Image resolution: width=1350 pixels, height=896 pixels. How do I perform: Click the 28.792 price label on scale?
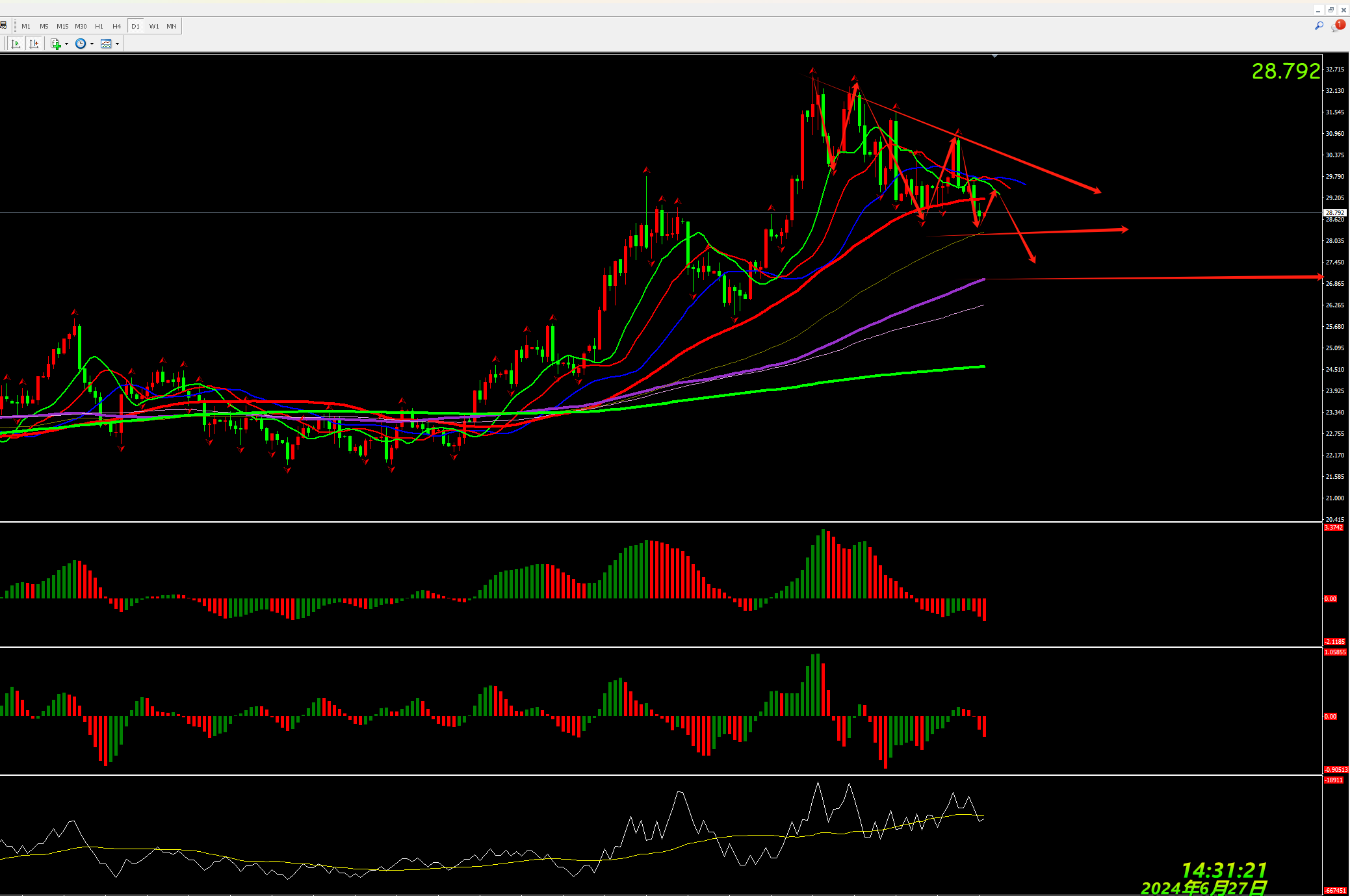1334,212
